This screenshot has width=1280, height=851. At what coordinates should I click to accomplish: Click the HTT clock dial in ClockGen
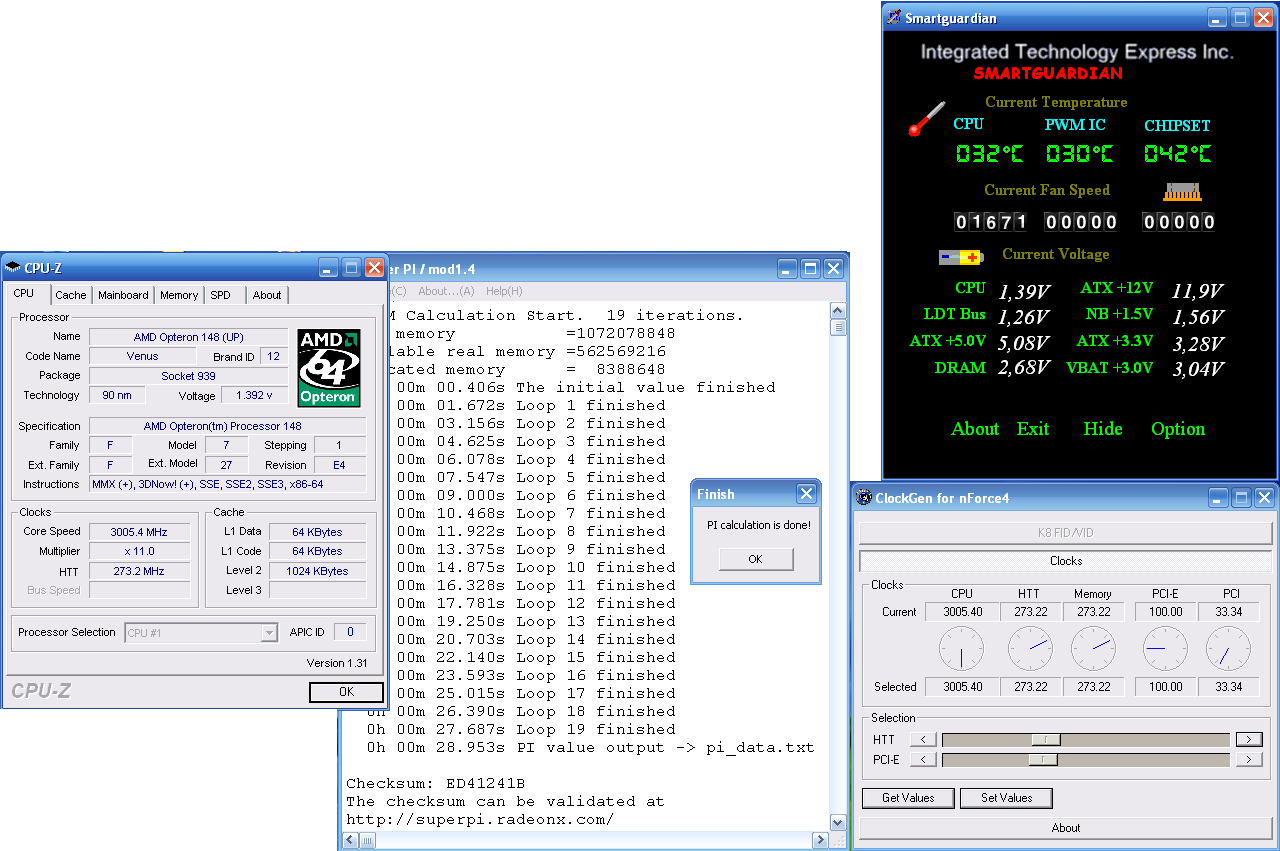click(x=1030, y=649)
